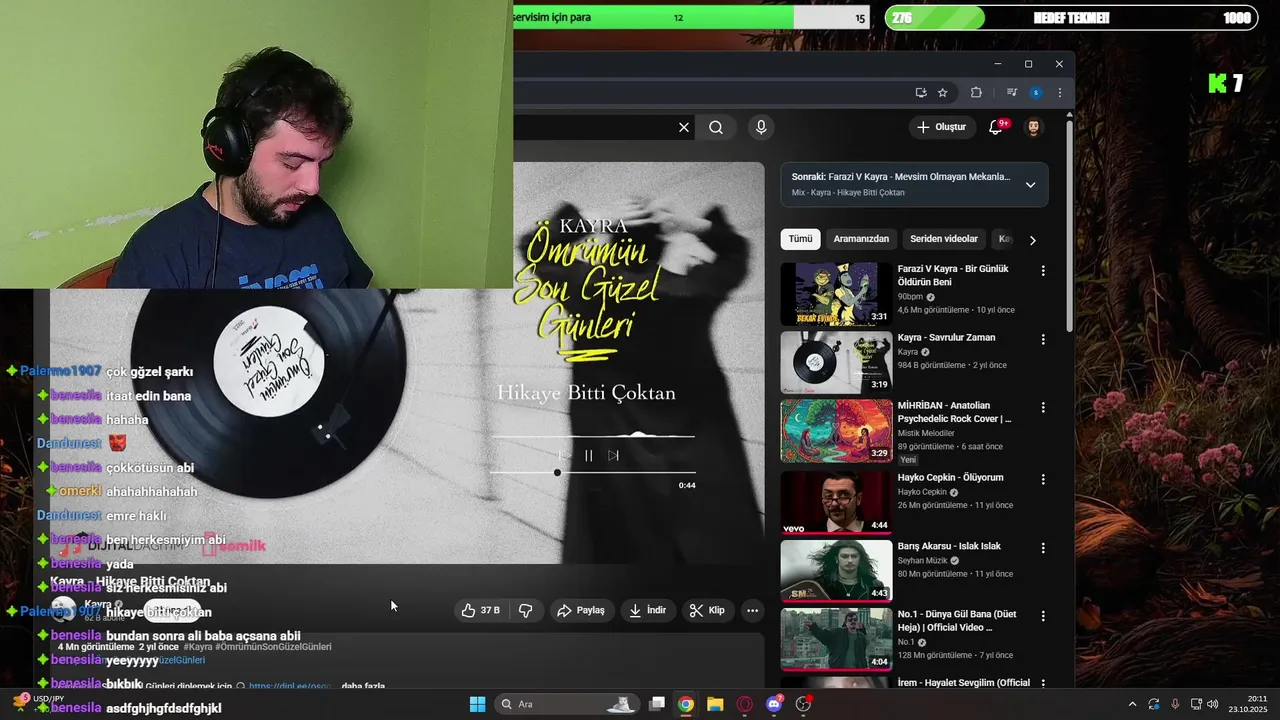Image resolution: width=1280 pixels, height=720 pixels.
Task: Click the Mistik Melodiler channel name
Action: [926, 433]
